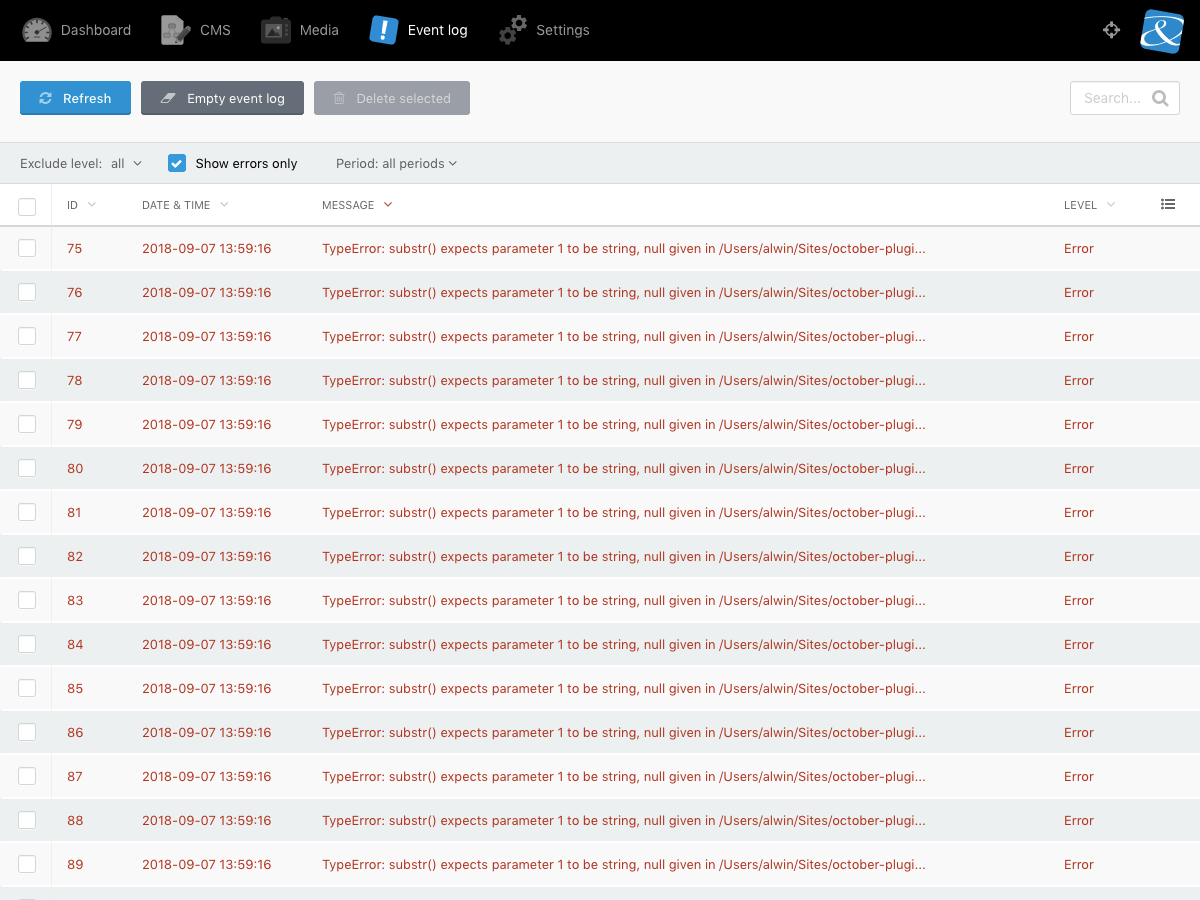Click the Event log exclamation icon
This screenshot has width=1200, height=900.
pyautogui.click(x=384, y=30)
